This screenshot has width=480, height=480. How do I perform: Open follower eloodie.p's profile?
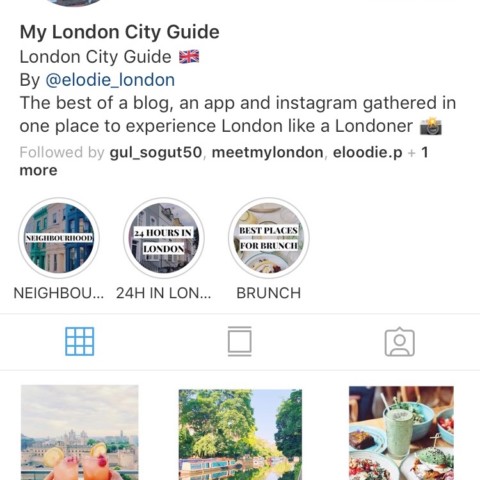tap(368, 153)
